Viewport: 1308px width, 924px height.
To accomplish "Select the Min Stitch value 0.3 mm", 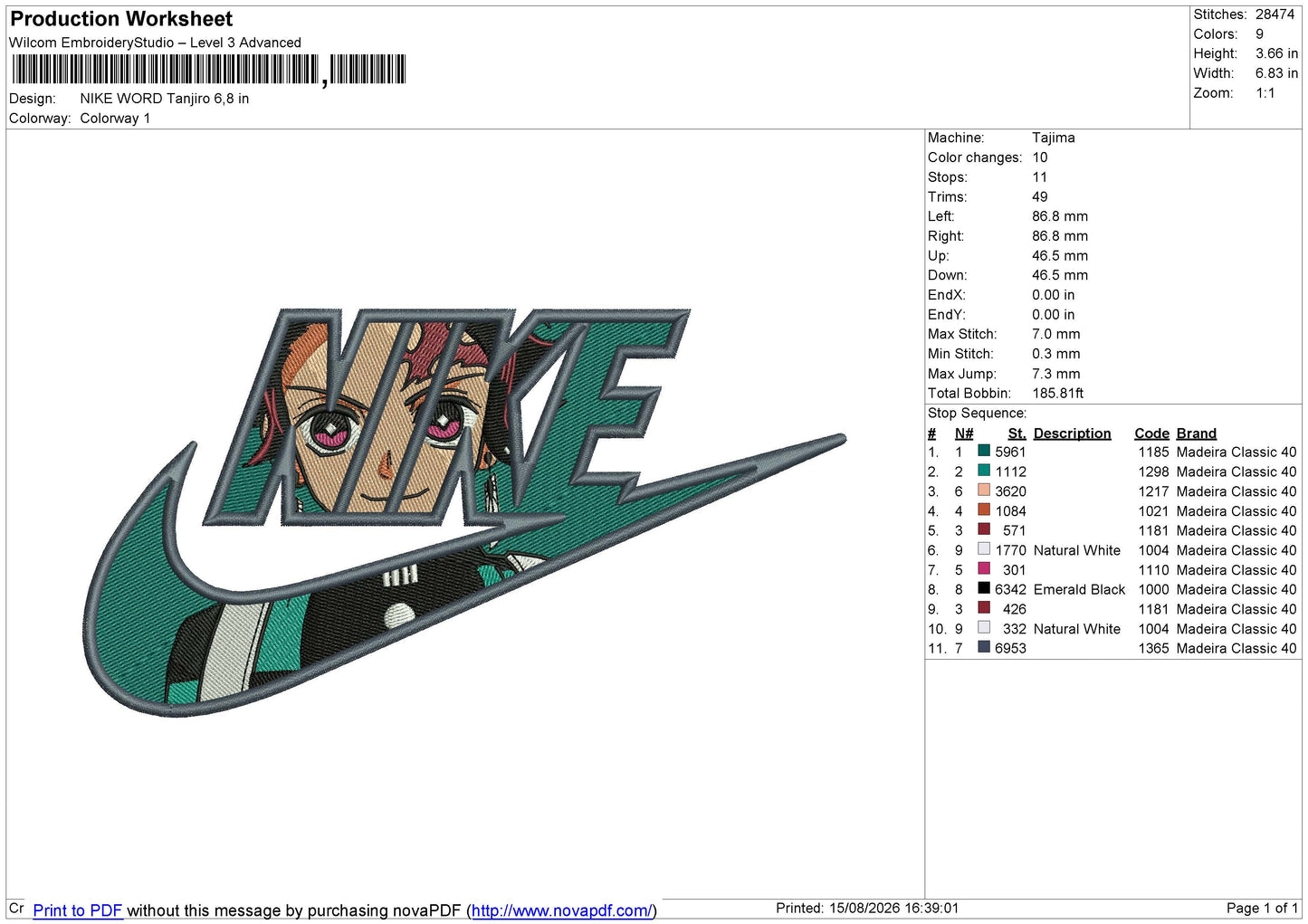I will (x=1055, y=354).
